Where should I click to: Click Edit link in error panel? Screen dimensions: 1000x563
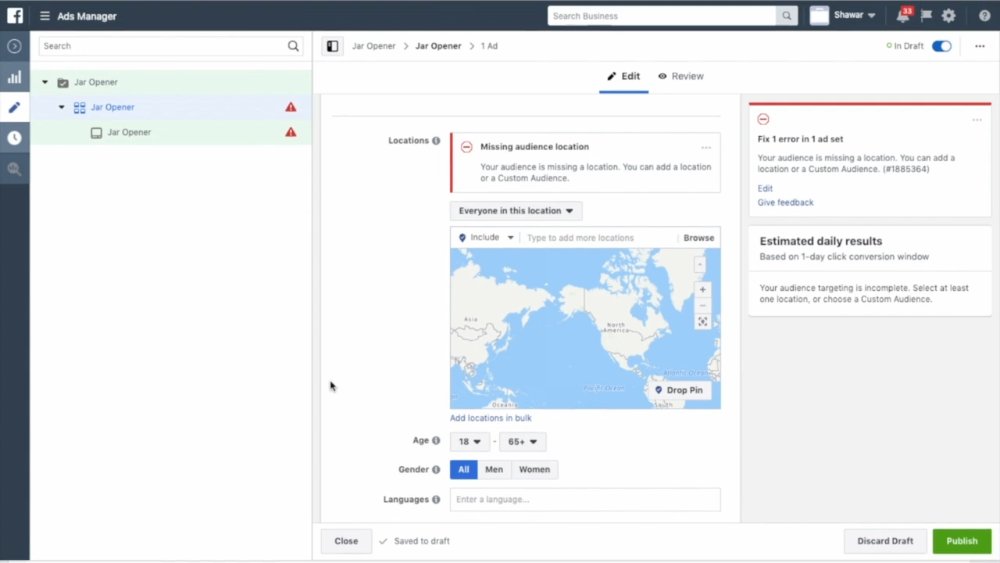pos(765,189)
